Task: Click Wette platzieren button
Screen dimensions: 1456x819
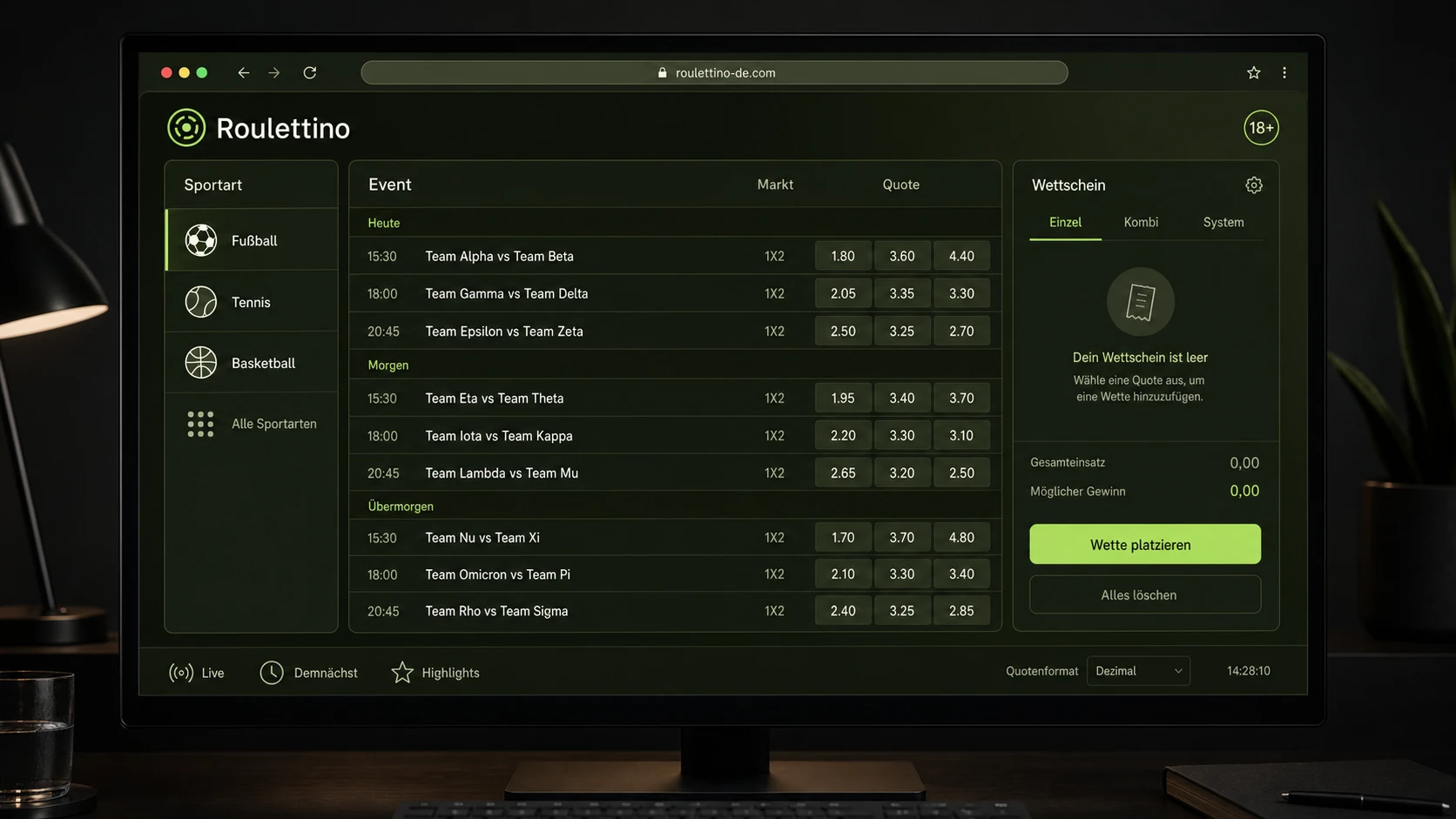Action: pos(1145,544)
